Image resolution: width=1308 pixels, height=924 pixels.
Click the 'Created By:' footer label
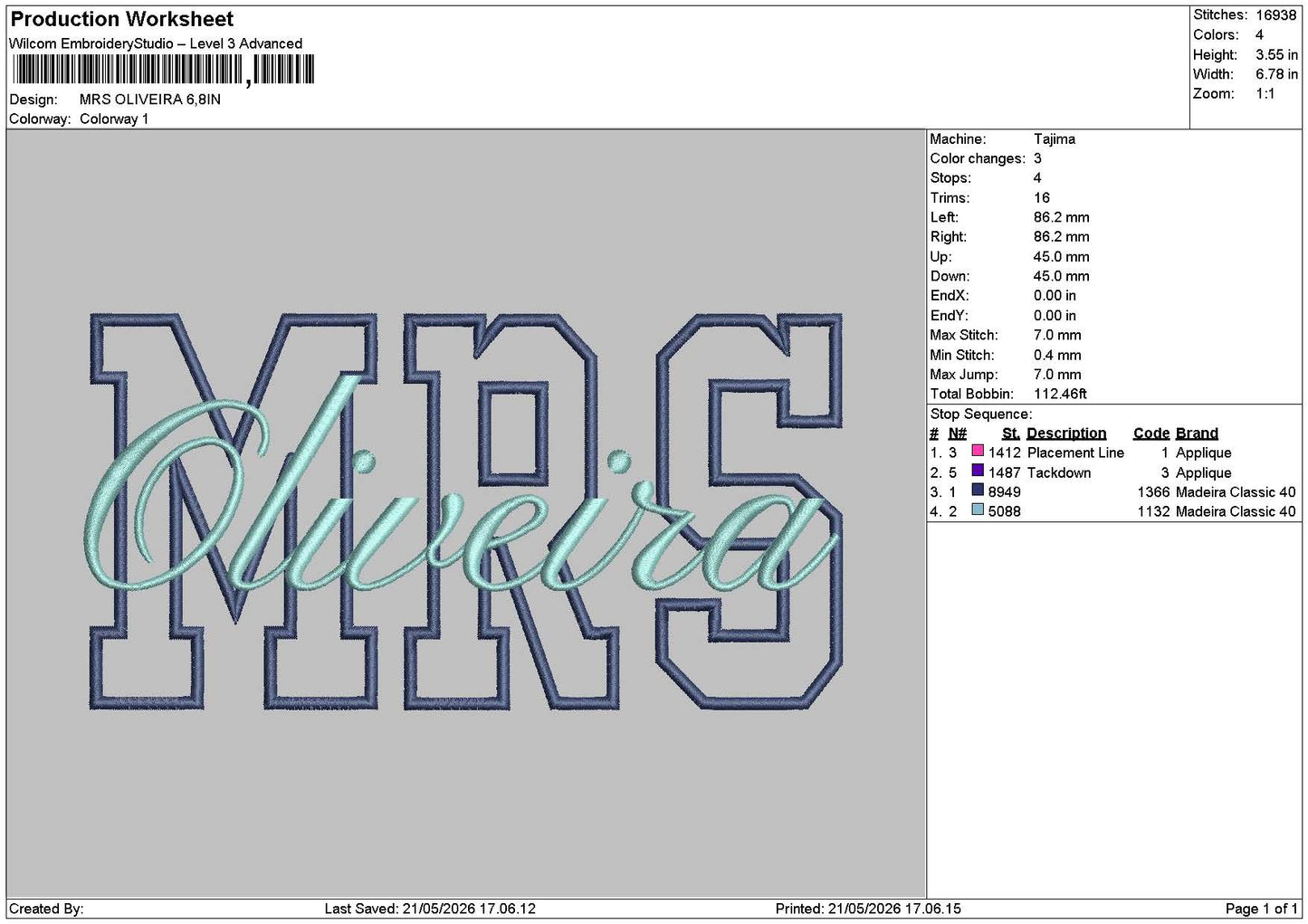pyautogui.click(x=46, y=909)
